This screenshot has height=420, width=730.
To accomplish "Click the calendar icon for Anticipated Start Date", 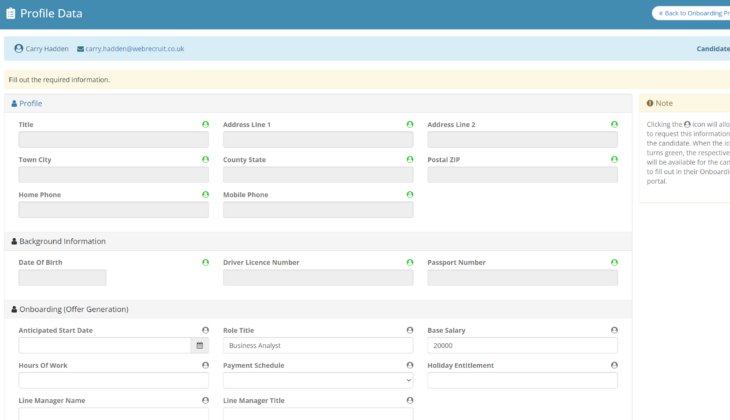I will tap(200, 345).
